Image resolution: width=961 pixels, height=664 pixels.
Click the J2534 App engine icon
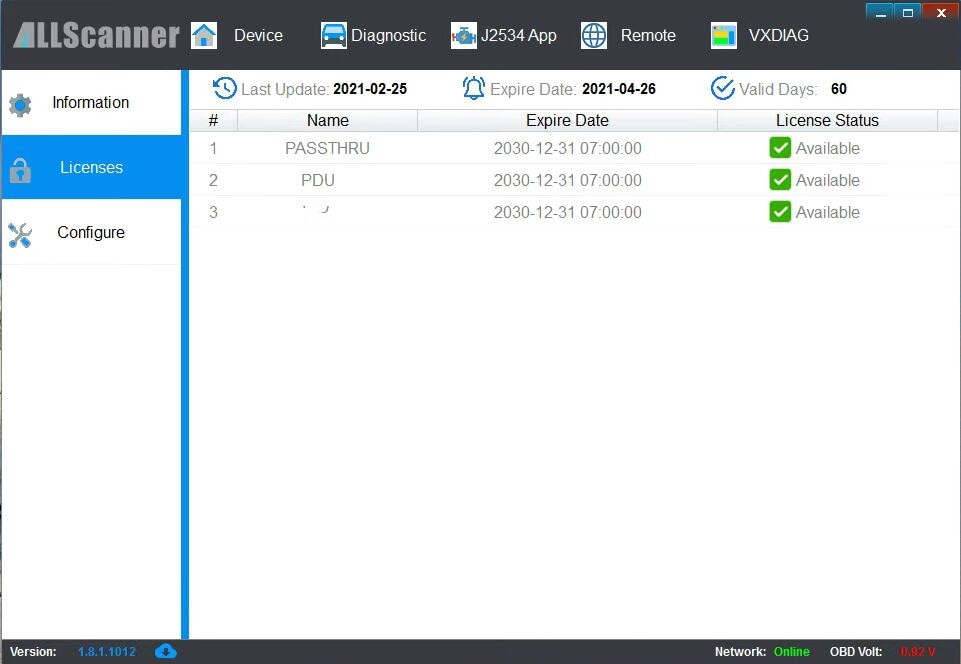[463, 36]
